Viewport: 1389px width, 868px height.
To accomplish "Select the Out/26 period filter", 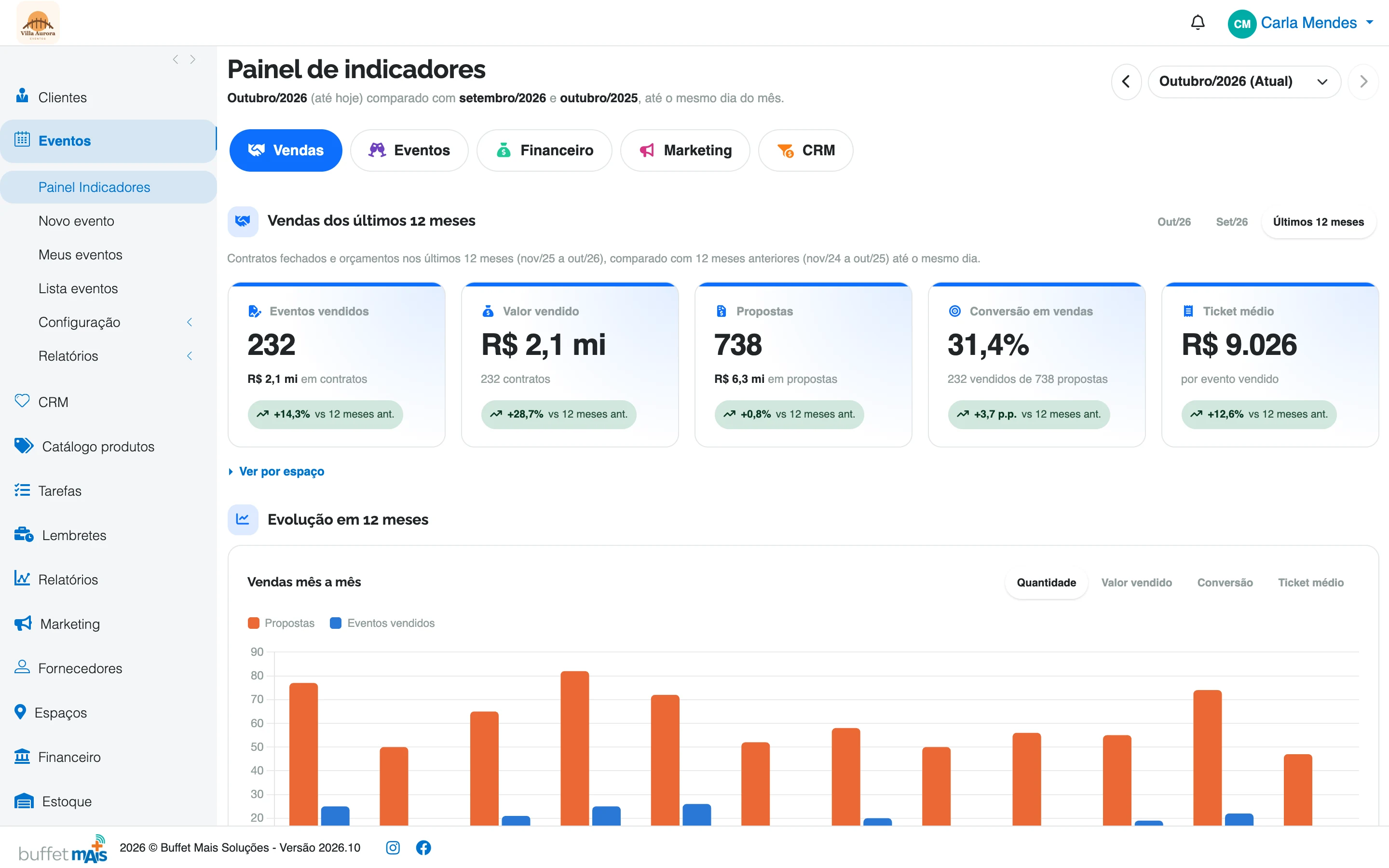I will pos(1174,222).
